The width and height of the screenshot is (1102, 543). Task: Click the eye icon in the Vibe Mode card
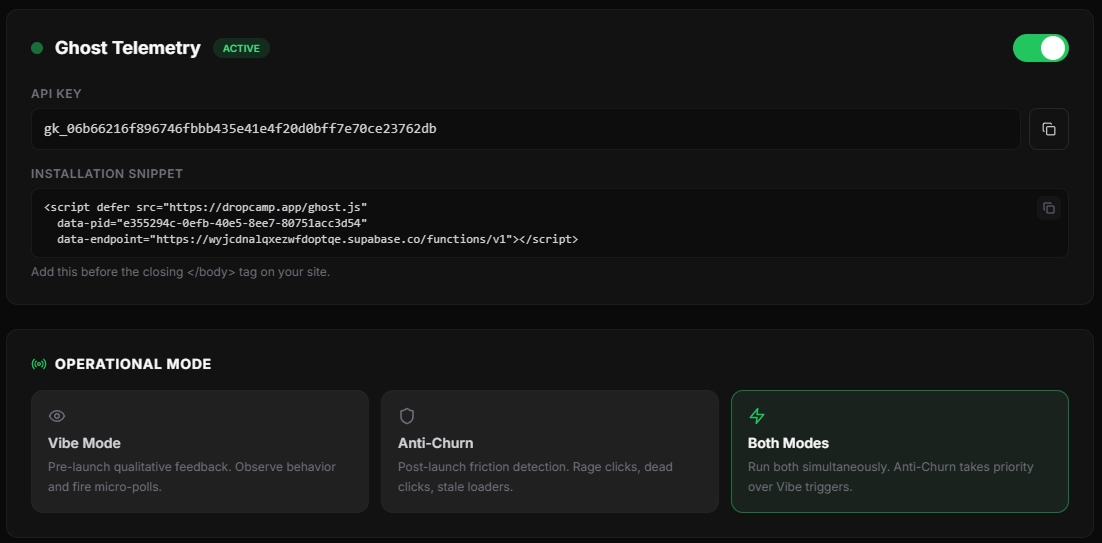pyautogui.click(x=57, y=416)
